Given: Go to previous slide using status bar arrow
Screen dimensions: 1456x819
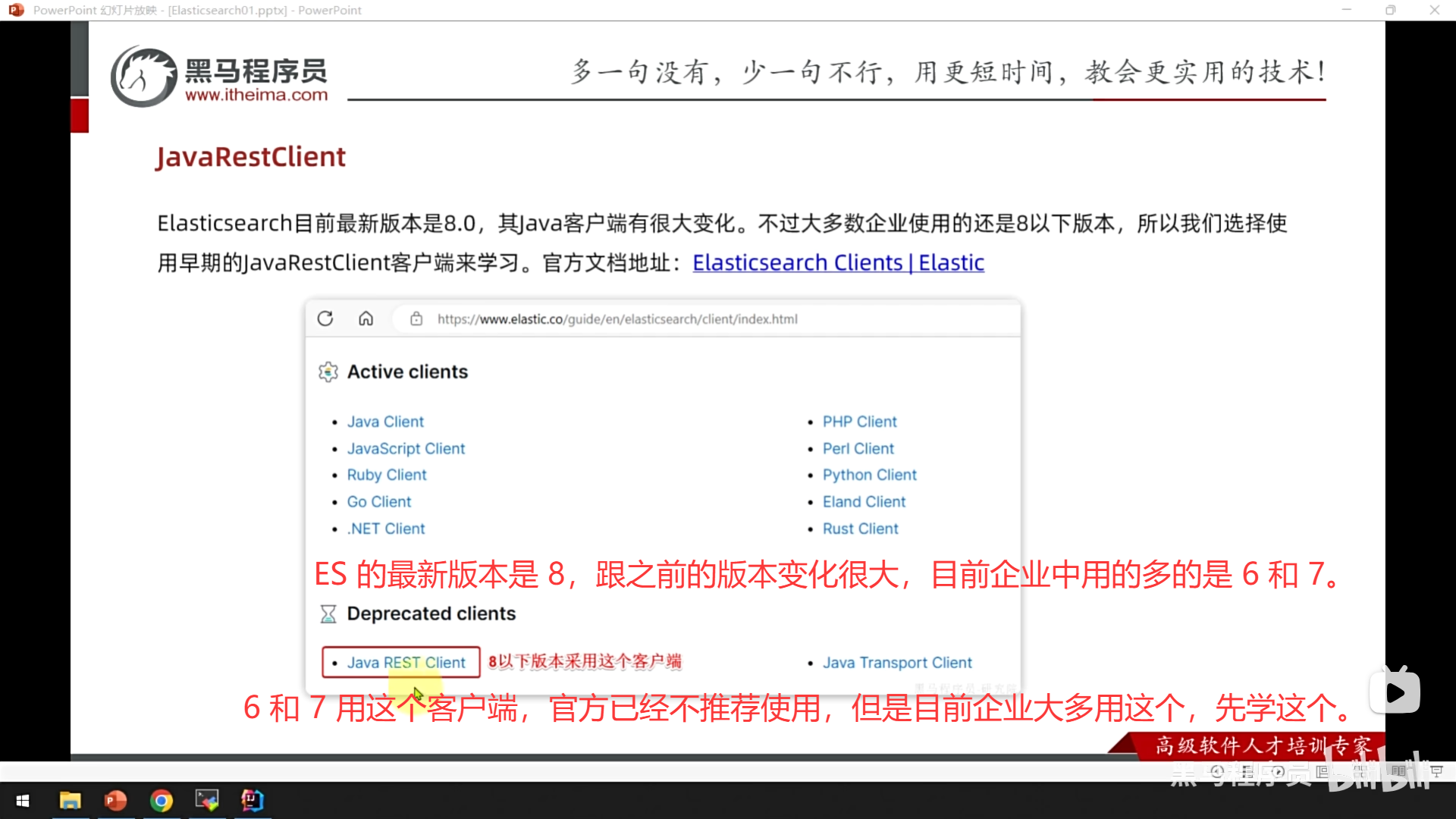Looking at the screenshot, I should click(1217, 771).
